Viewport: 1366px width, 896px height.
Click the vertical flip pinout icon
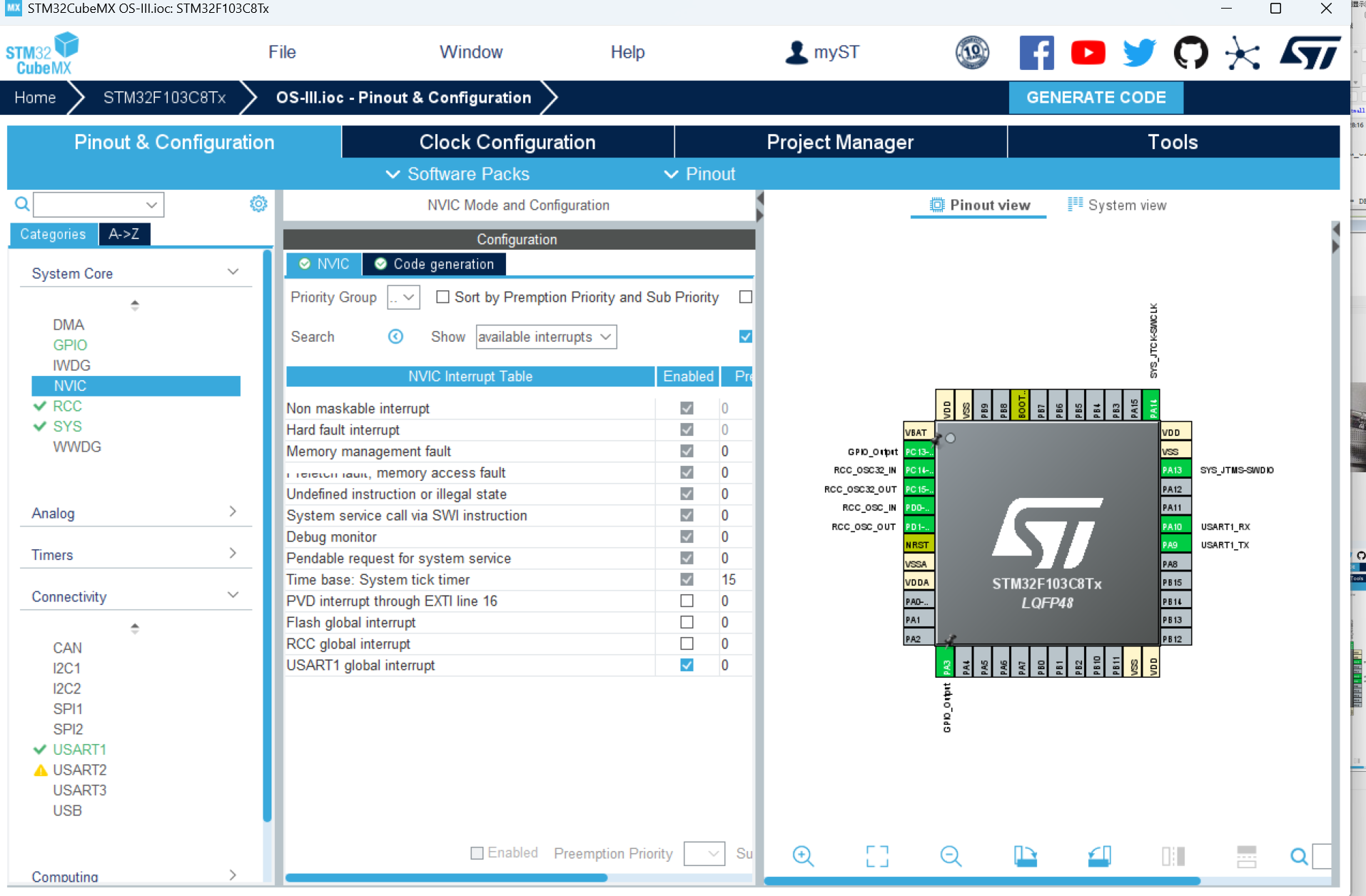pyautogui.click(x=1173, y=855)
